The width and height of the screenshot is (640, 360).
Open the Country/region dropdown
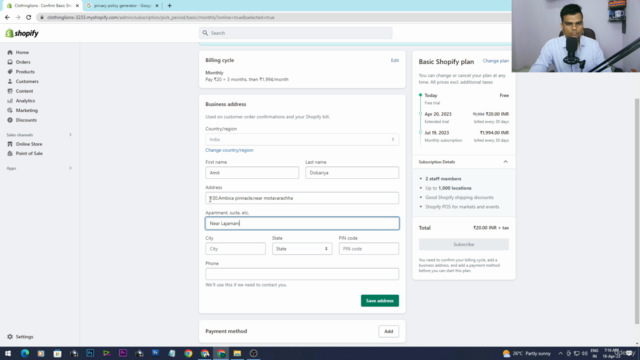point(302,140)
